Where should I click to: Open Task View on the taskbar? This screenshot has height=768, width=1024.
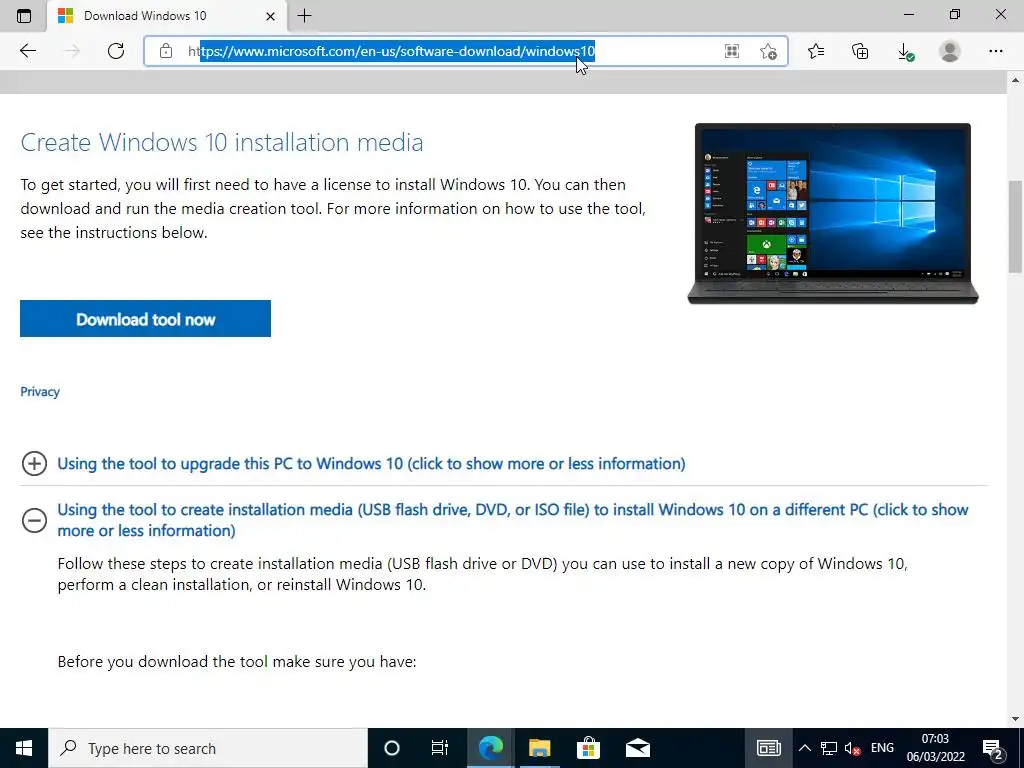tap(440, 748)
